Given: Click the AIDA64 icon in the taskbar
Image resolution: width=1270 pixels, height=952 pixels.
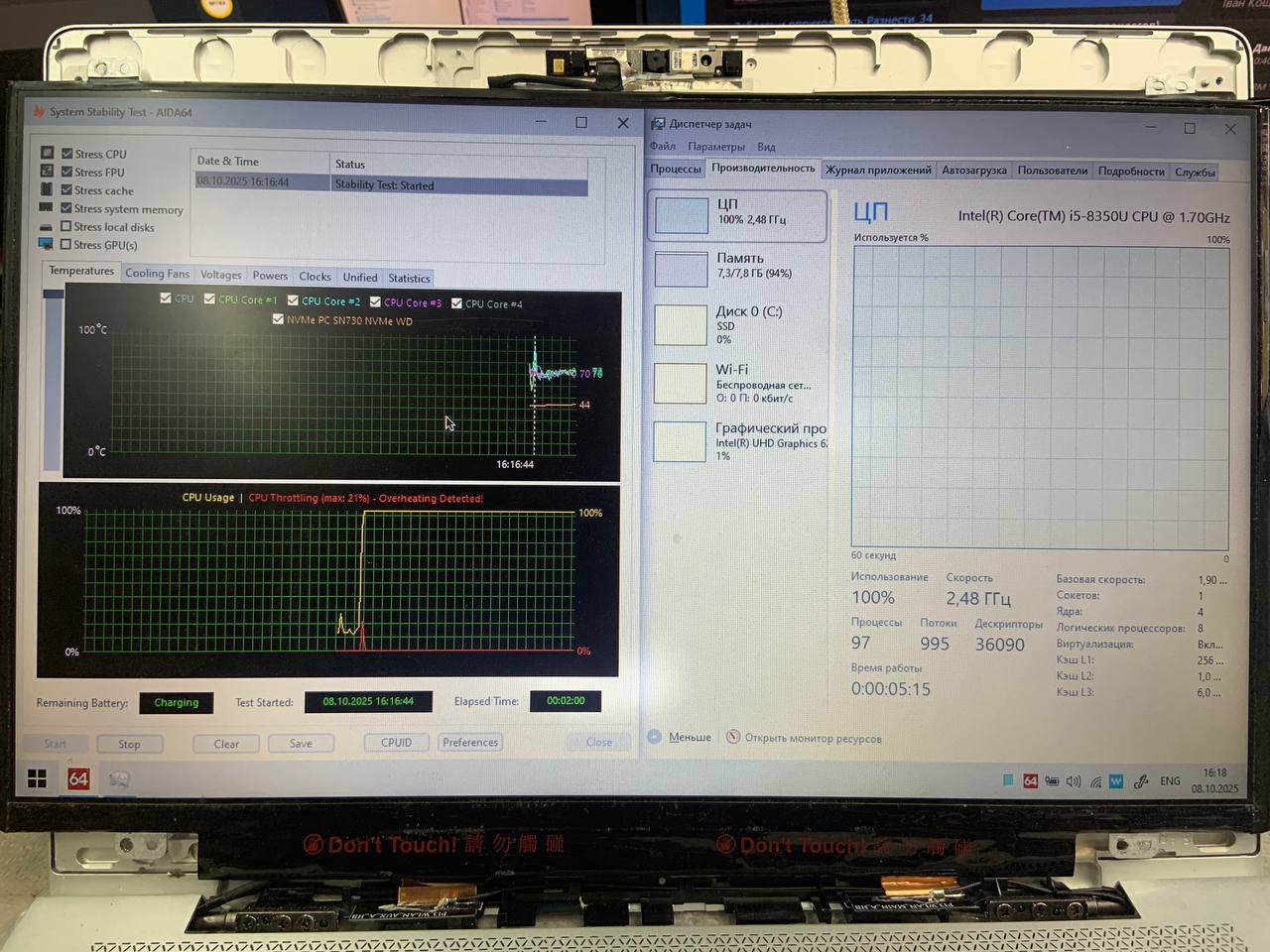Looking at the screenshot, I should pyautogui.click(x=78, y=779).
